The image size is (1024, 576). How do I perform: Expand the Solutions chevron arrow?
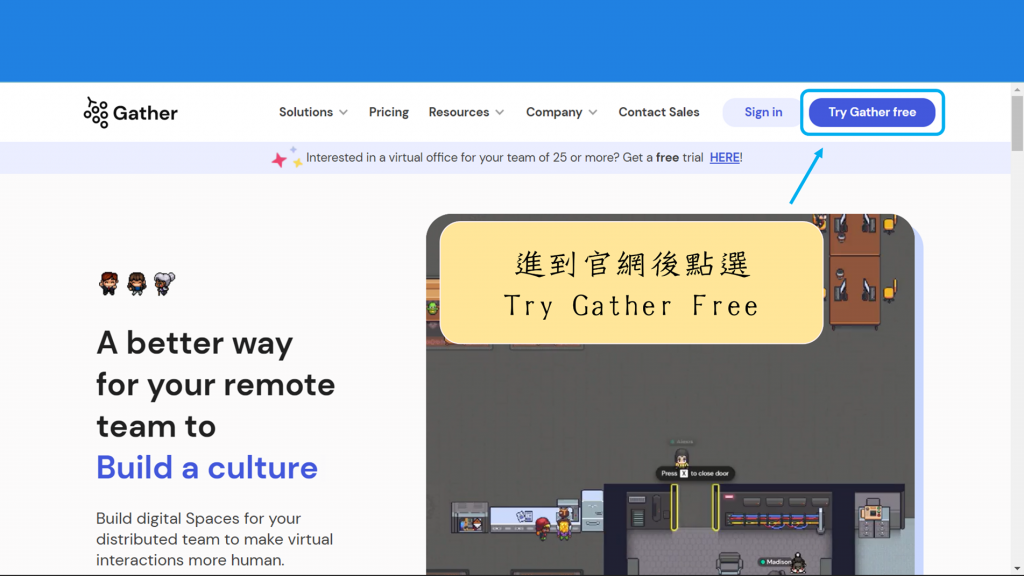[x=344, y=112]
